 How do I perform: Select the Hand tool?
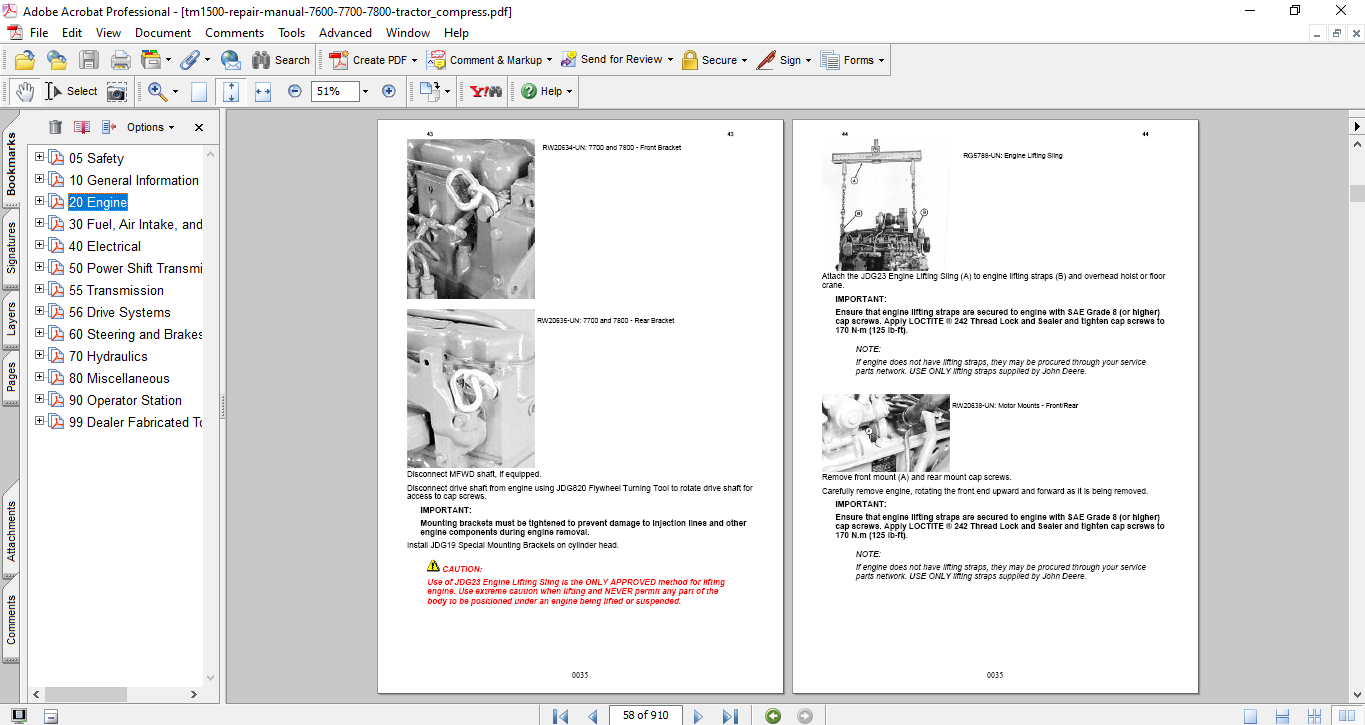pos(24,91)
